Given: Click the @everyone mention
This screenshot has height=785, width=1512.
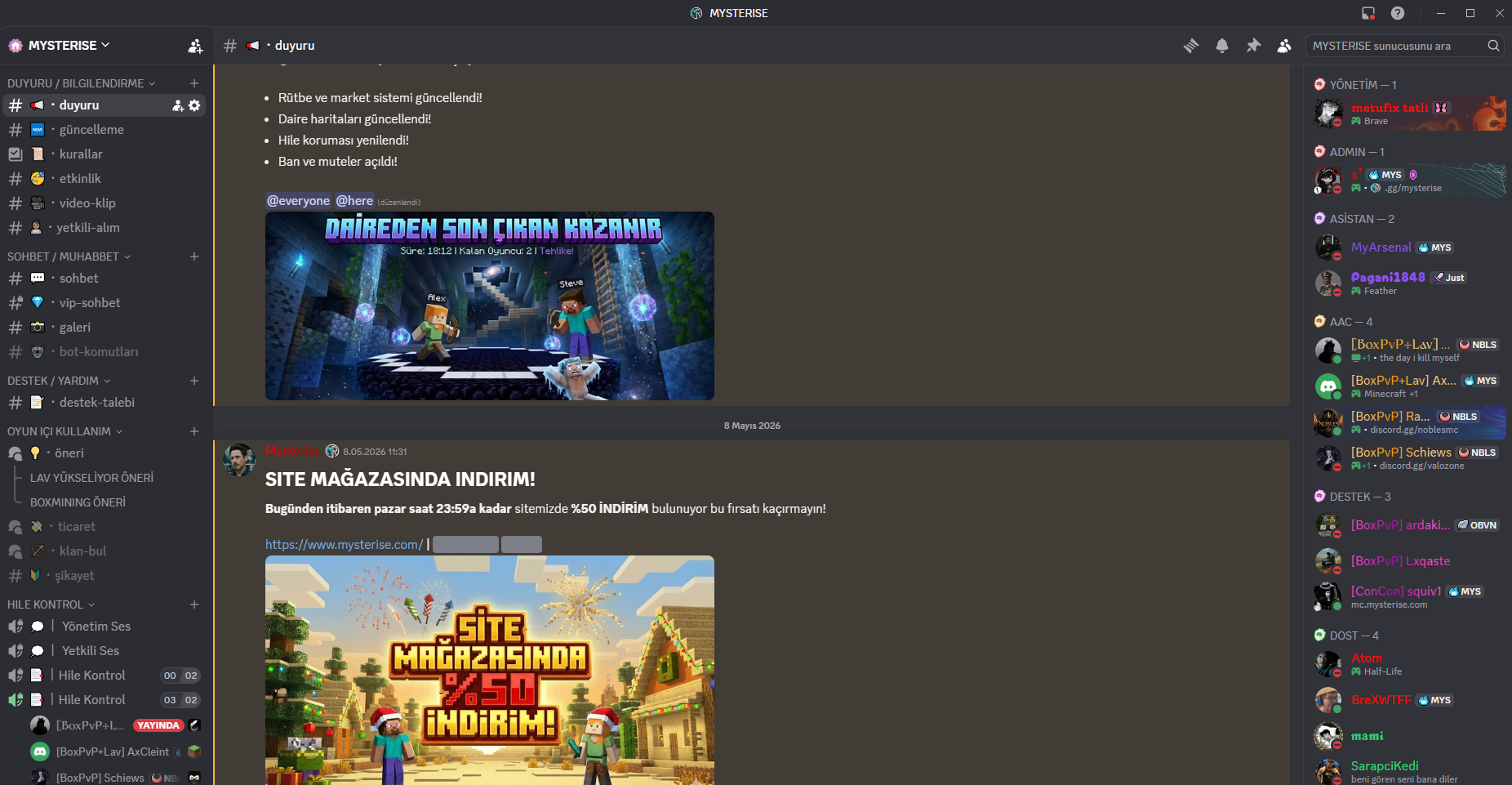Looking at the screenshot, I should [299, 201].
